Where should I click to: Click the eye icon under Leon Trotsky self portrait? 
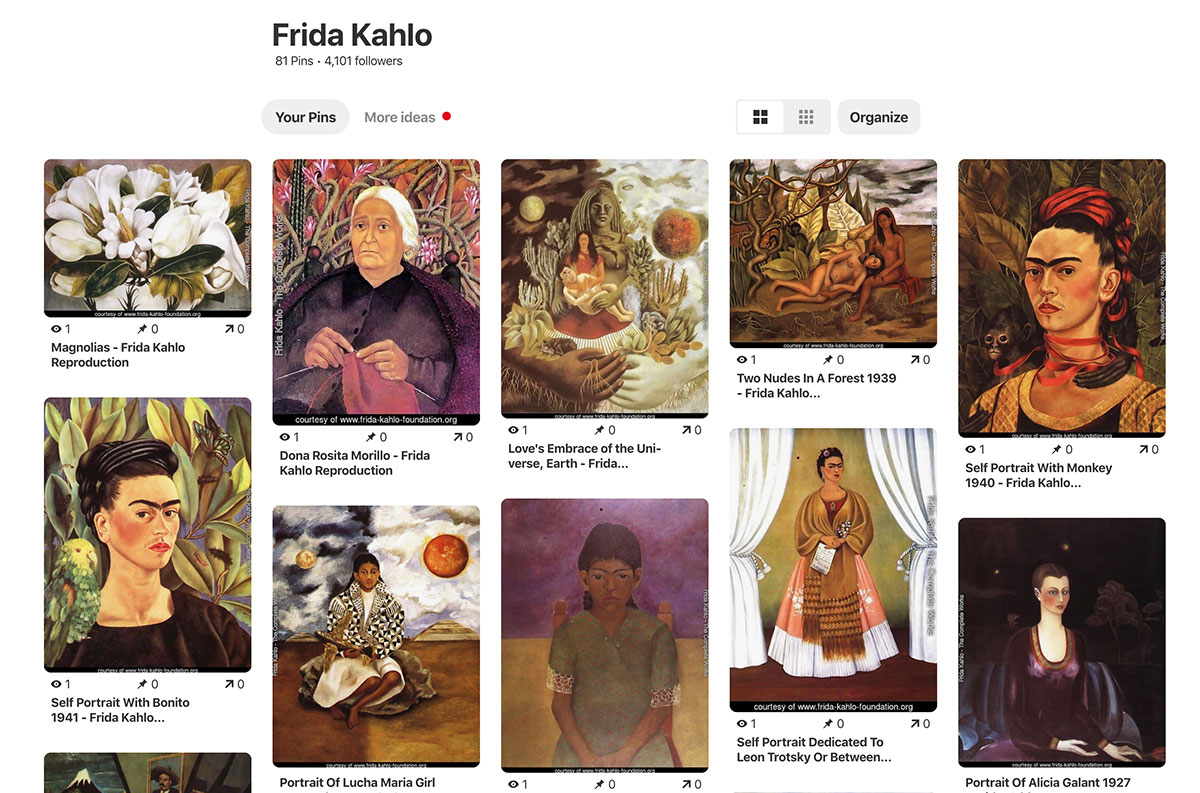(x=742, y=724)
